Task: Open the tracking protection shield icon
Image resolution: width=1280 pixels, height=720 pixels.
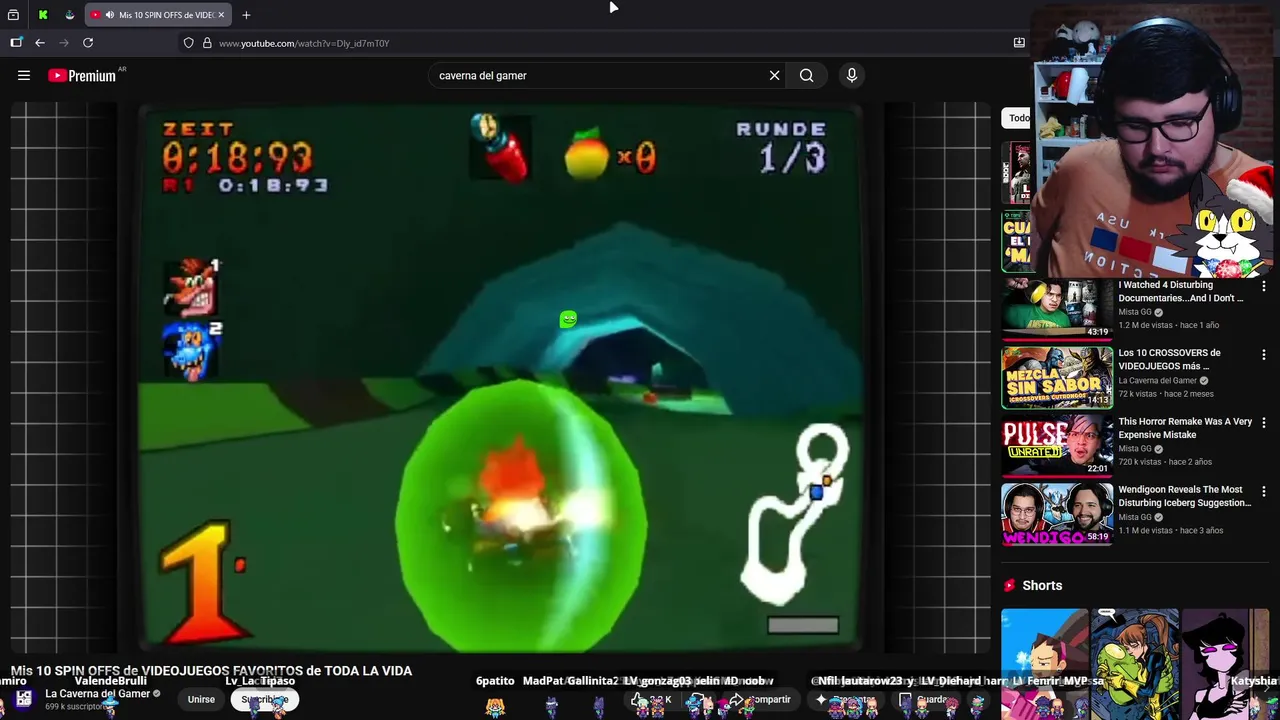Action: coord(188,43)
